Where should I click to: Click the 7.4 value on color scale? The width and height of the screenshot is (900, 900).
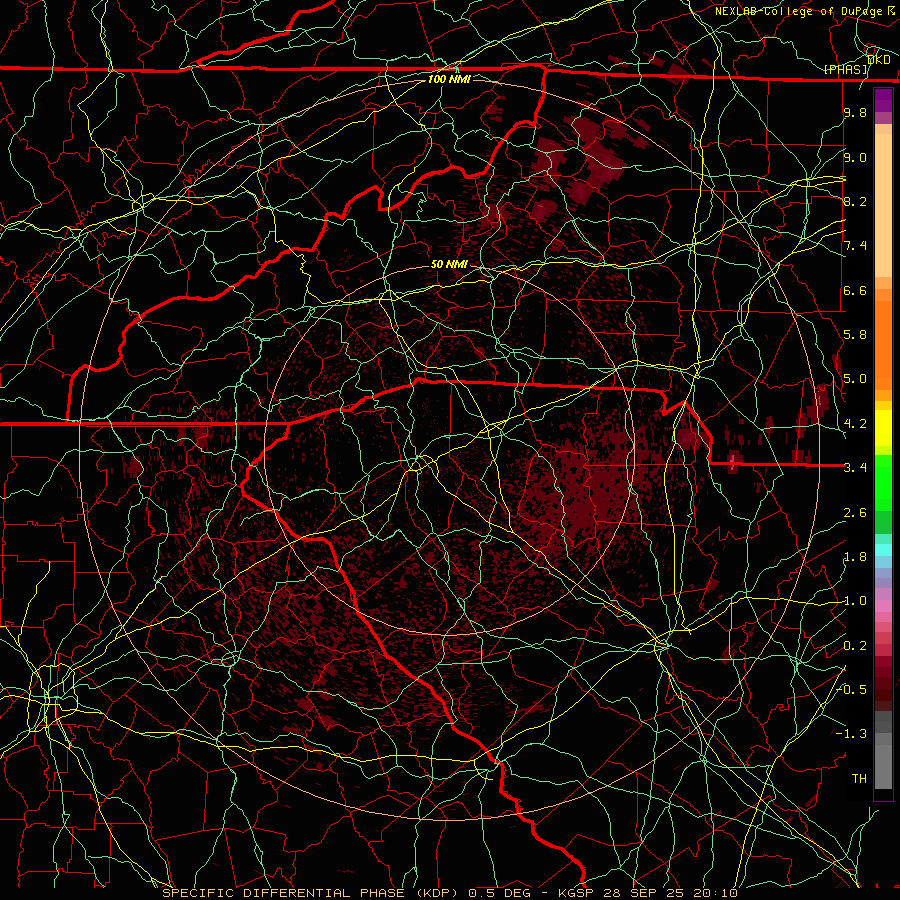[x=855, y=246]
